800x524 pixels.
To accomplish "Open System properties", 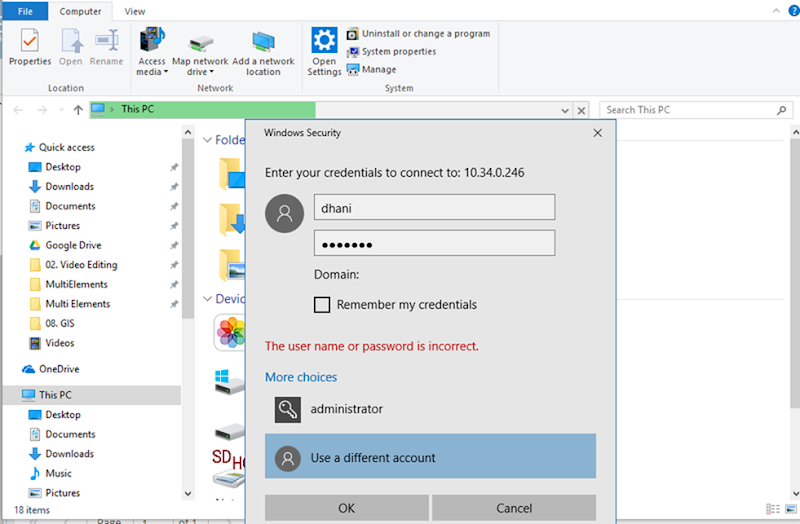I will point(391,52).
